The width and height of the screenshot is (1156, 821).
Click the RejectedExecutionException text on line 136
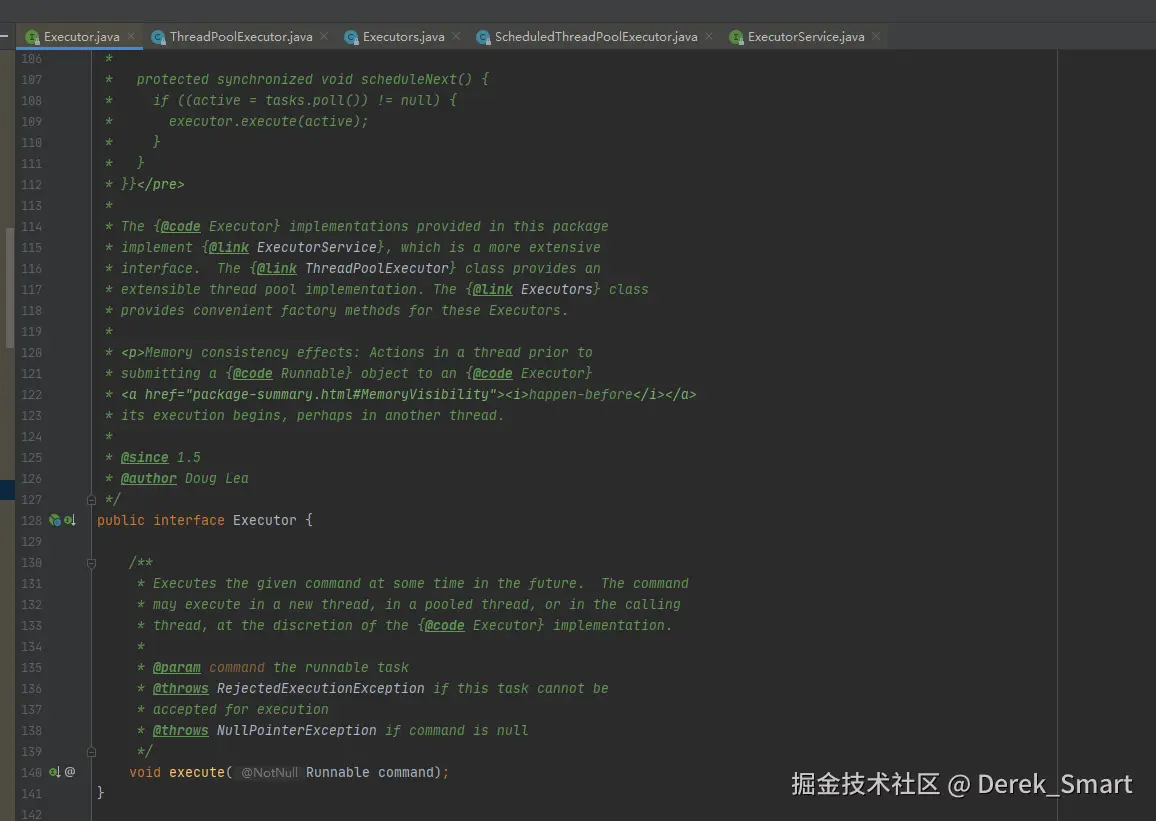[x=321, y=688]
